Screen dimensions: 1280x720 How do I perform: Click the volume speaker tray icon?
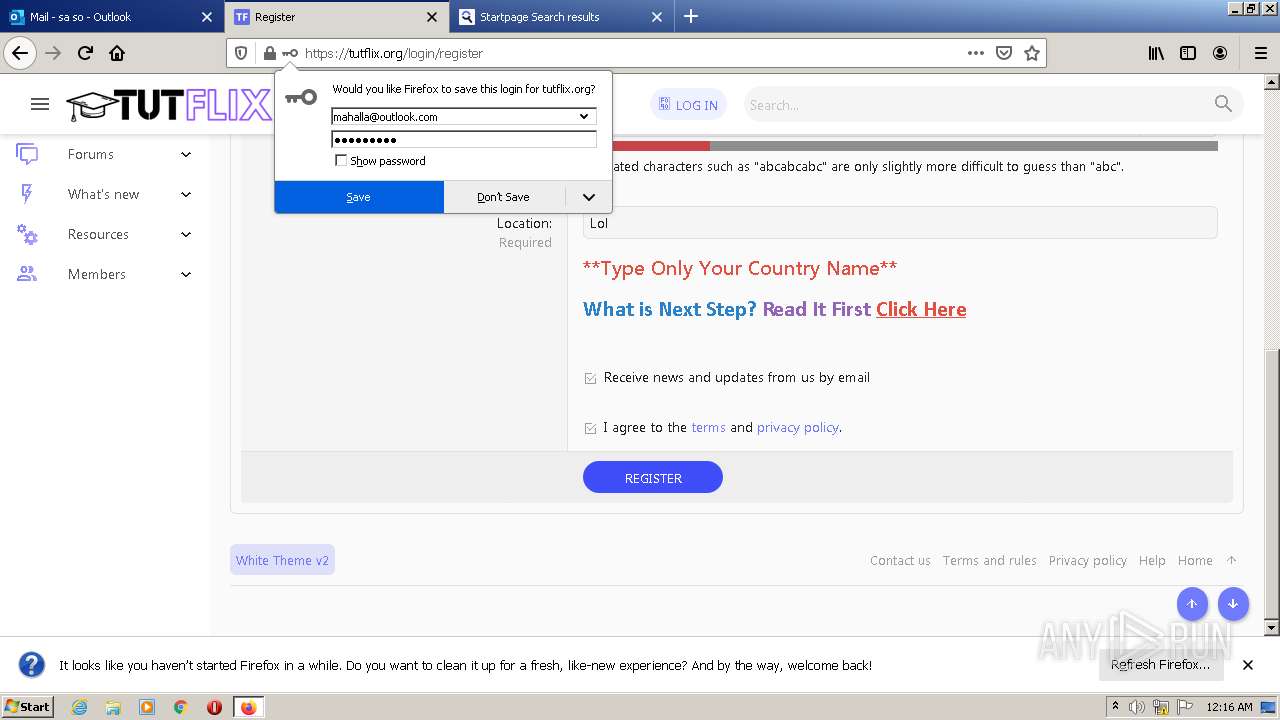point(1137,707)
